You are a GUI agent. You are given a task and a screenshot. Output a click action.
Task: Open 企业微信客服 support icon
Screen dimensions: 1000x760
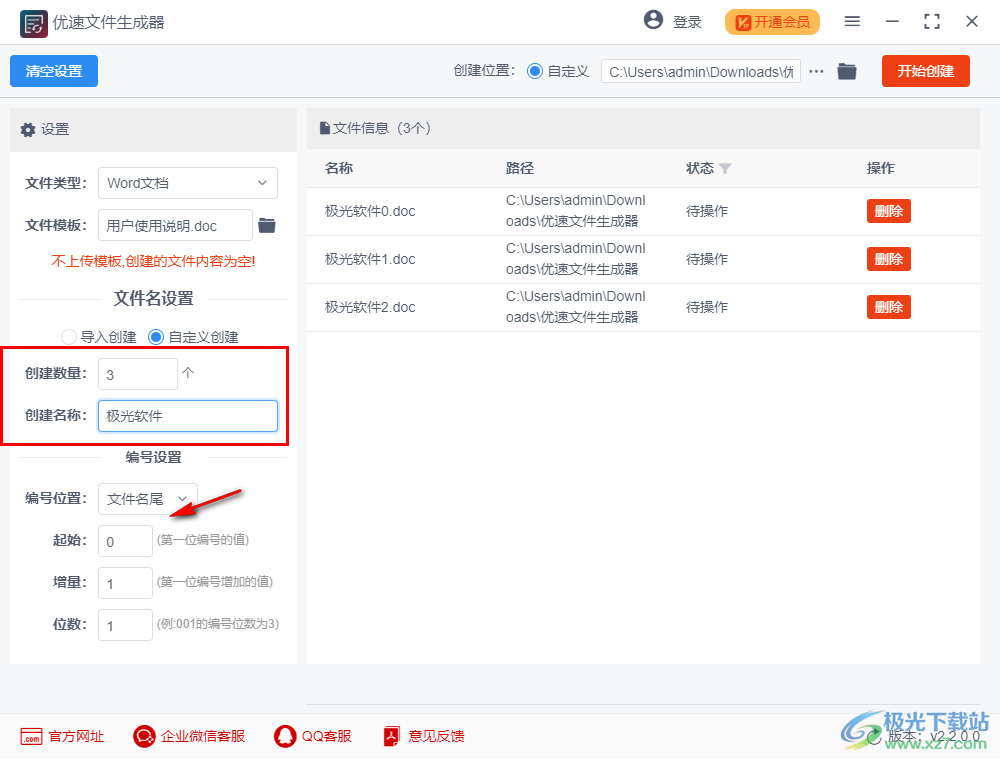[143, 736]
